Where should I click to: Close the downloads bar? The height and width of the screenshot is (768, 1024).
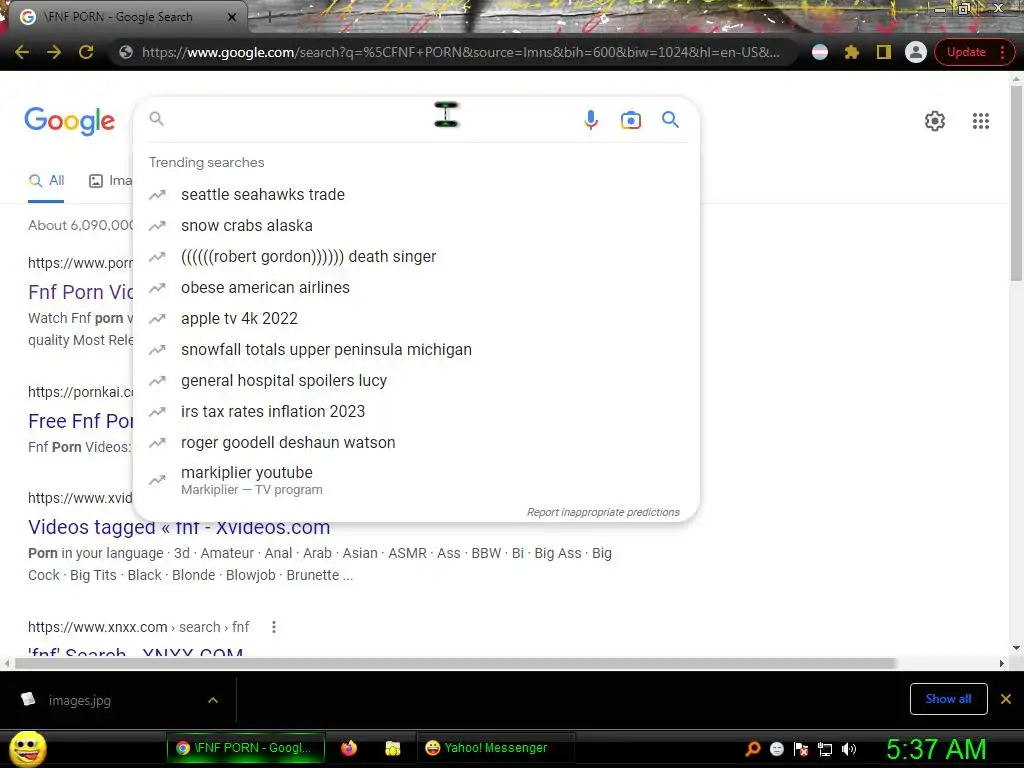coord(1006,699)
